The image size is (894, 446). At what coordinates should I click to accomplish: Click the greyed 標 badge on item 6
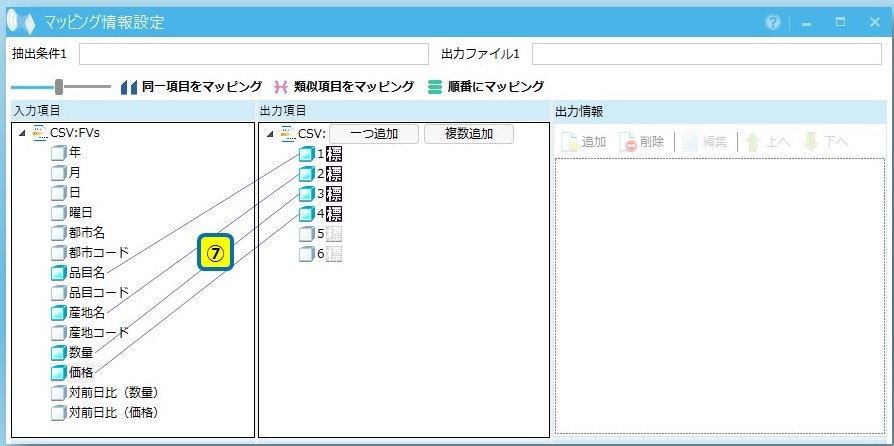pyautogui.click(x=334, y=254)
